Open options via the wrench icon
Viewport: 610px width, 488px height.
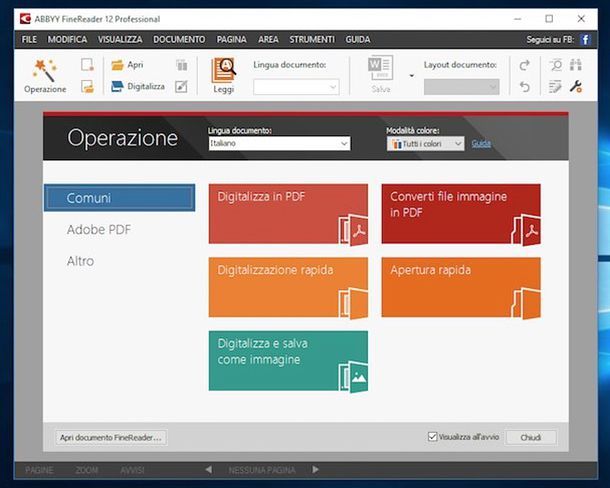tap(576, 87)
